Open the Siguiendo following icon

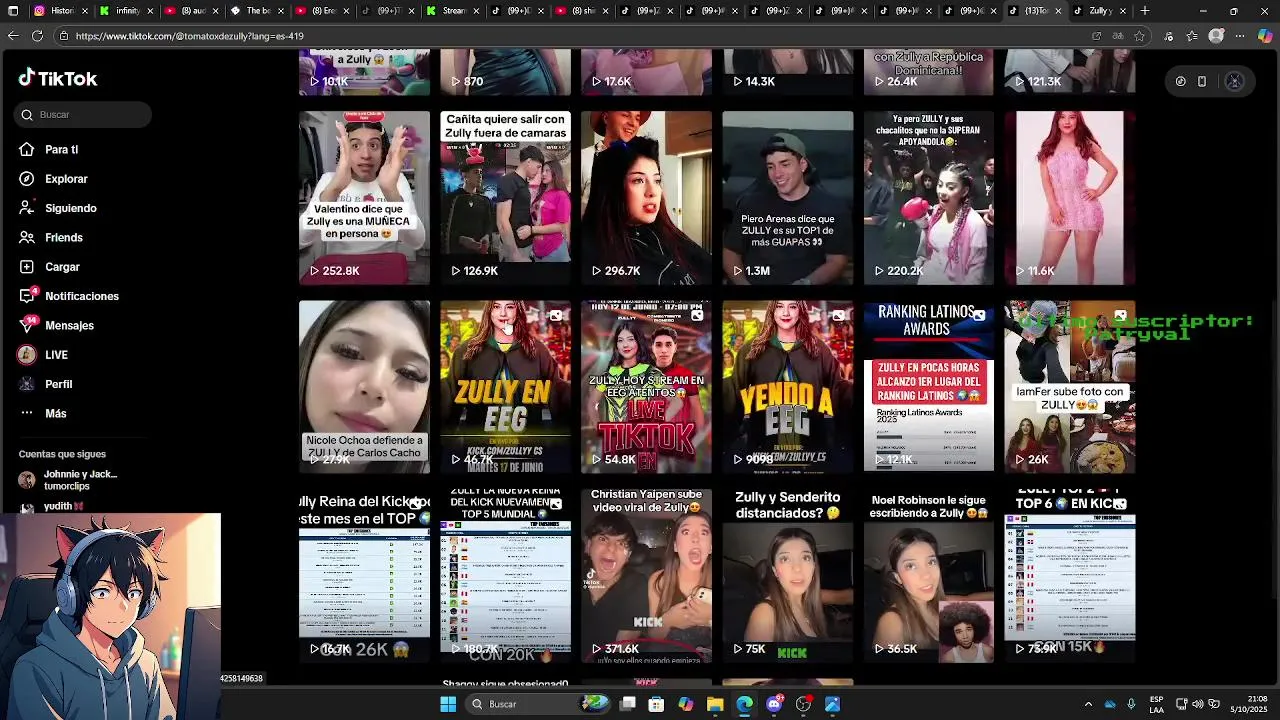click(x=26, y=208)
